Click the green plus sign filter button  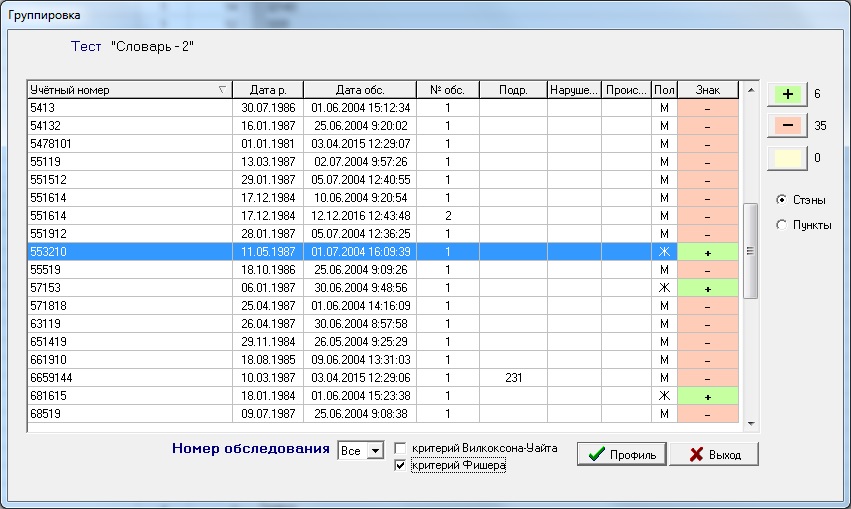(786, 94)
